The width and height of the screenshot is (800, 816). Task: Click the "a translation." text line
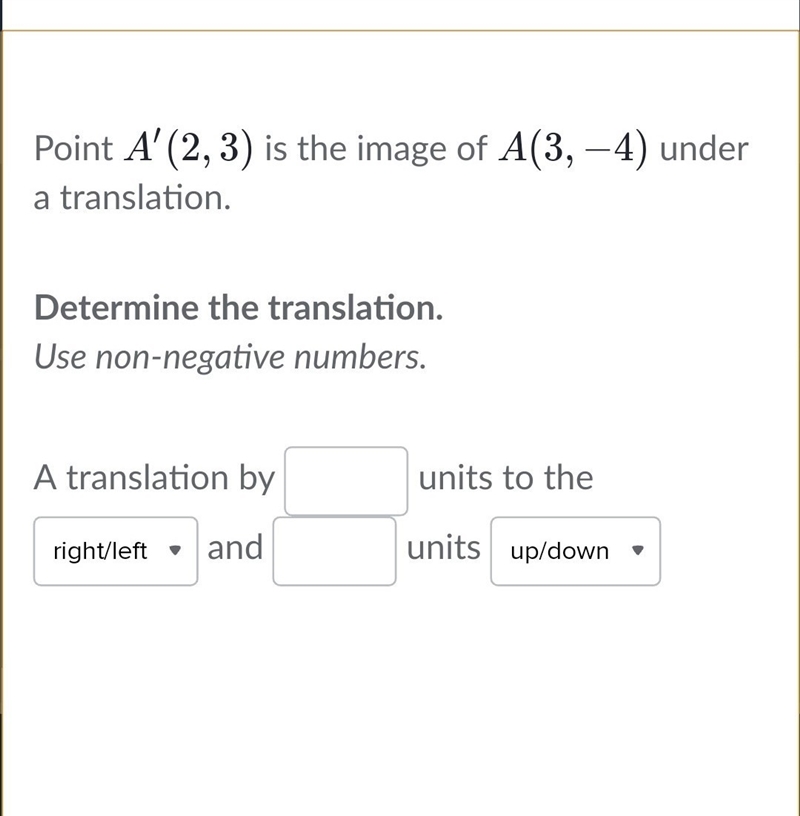pyautogui.click(x=132, y=198)
